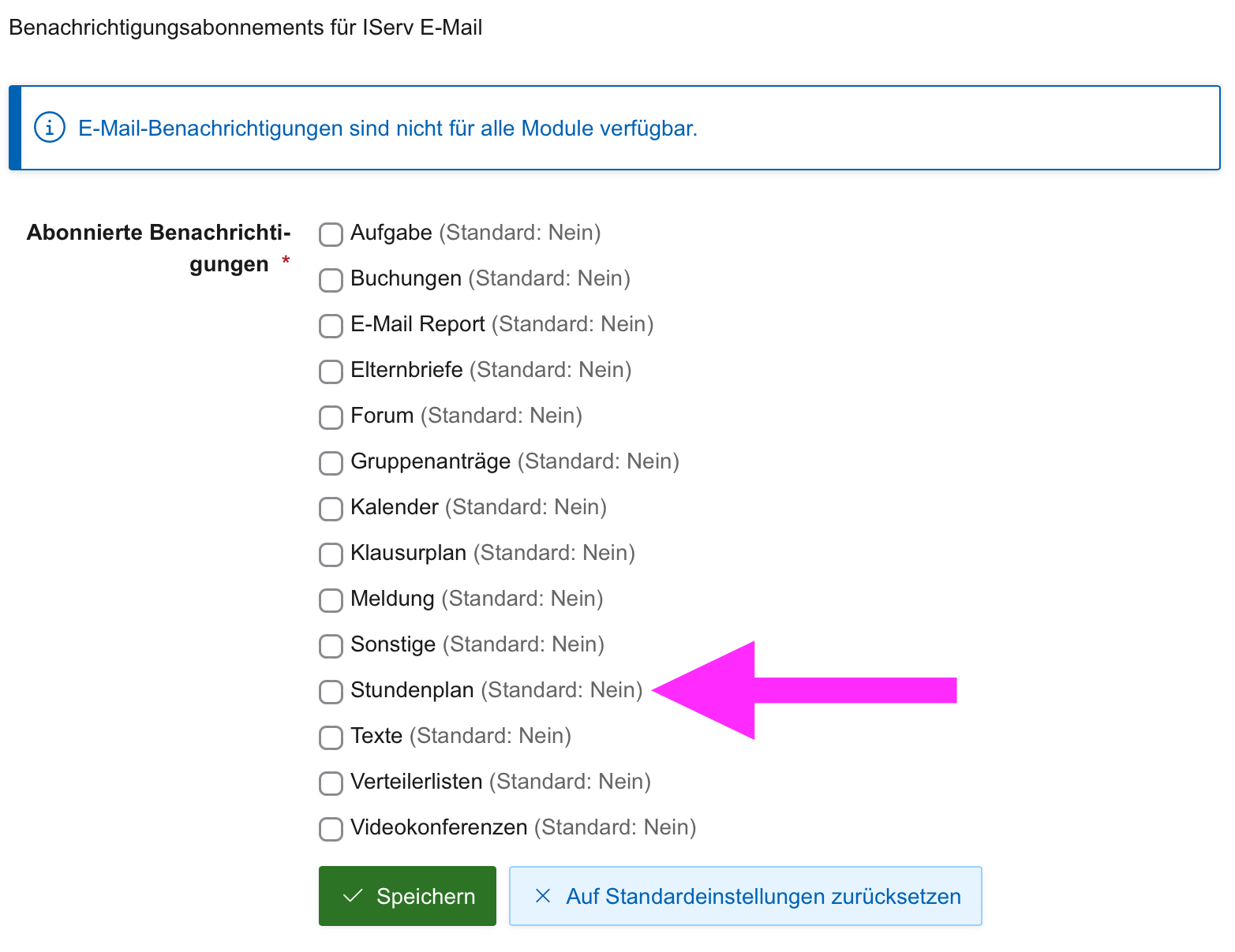The image size is (1235, 952).
Task: Toggle the Videokonferenzen checkbox
Action: tap(331, 829)
